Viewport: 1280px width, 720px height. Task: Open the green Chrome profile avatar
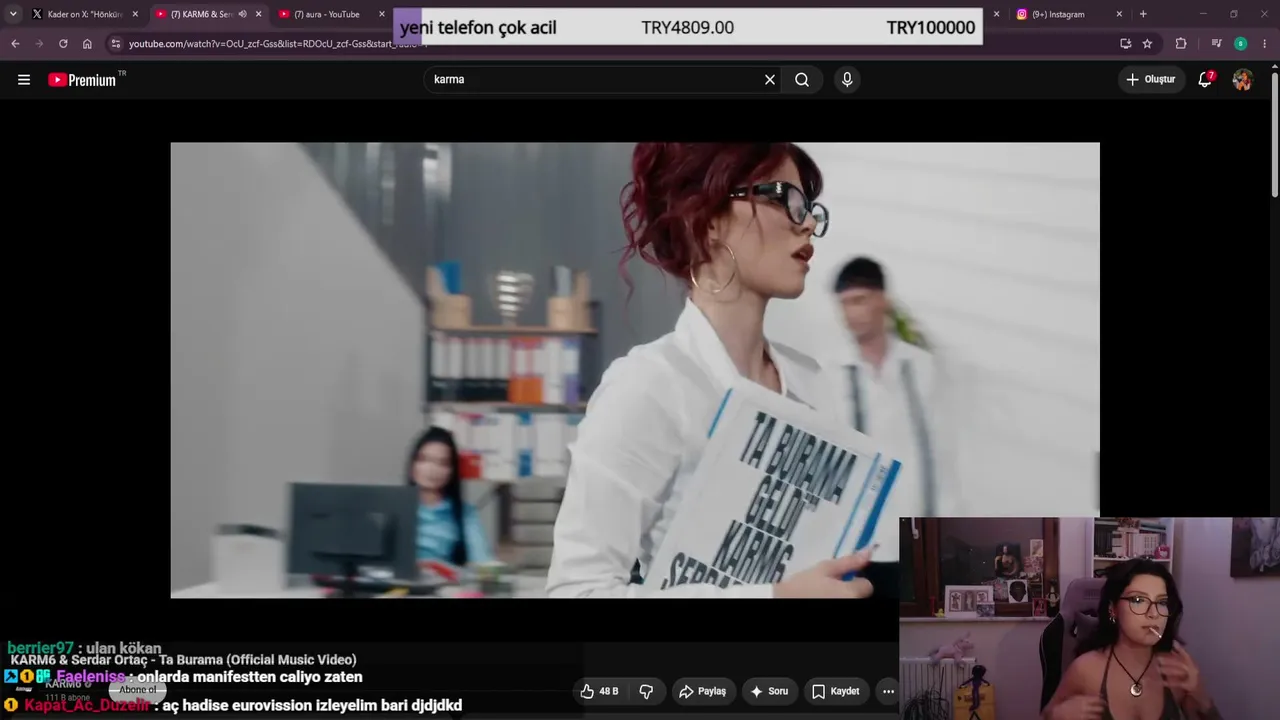[1240, 44]
